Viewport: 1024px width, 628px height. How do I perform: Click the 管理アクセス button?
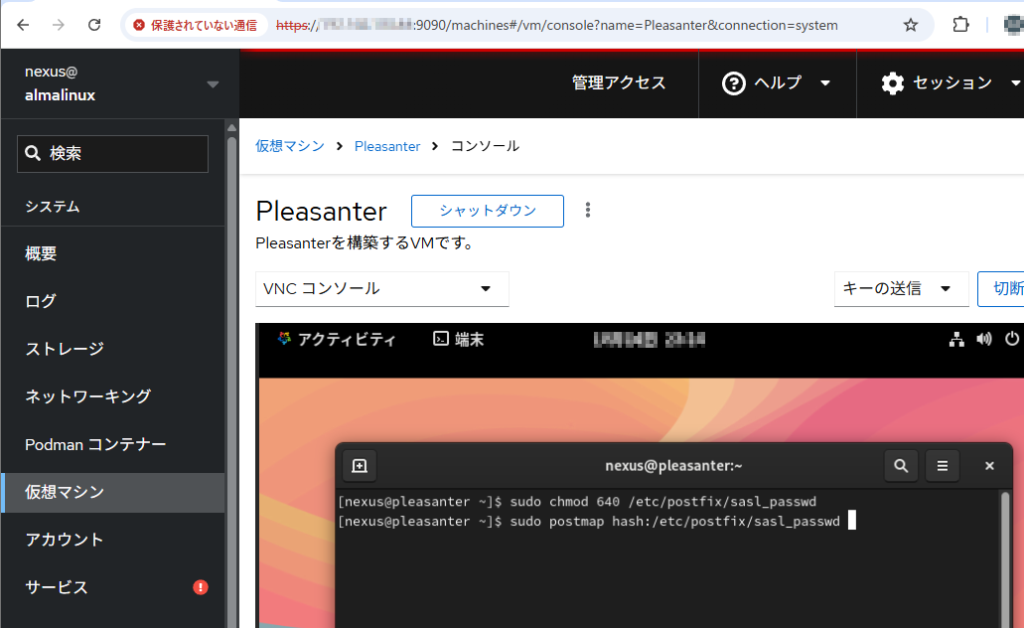pos(618,83)
